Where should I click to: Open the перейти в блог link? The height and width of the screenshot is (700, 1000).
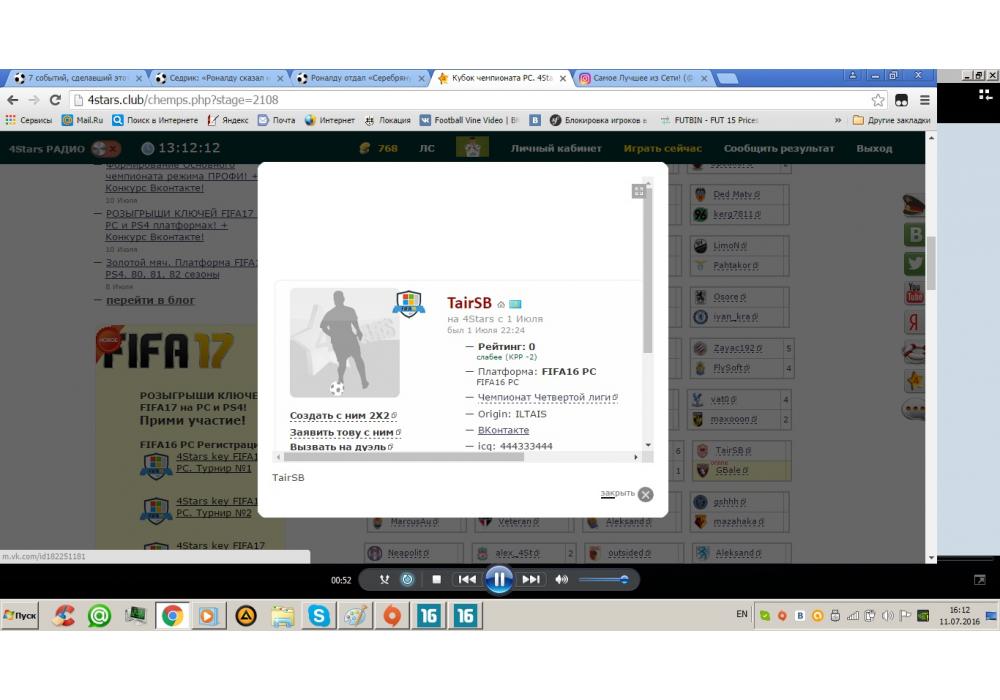click(x=150, y=300)
